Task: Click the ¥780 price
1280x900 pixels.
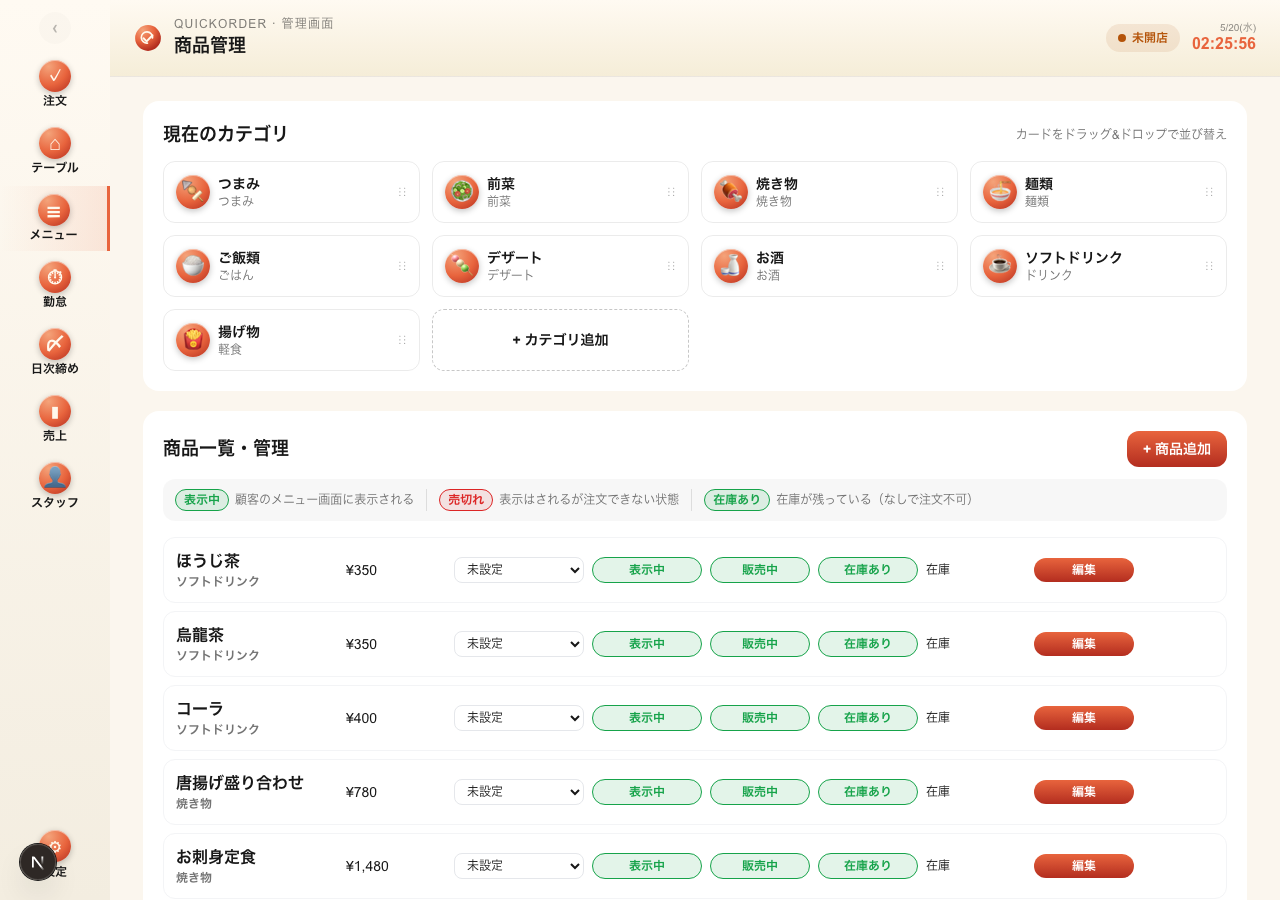Action: [x=361, y=792]
